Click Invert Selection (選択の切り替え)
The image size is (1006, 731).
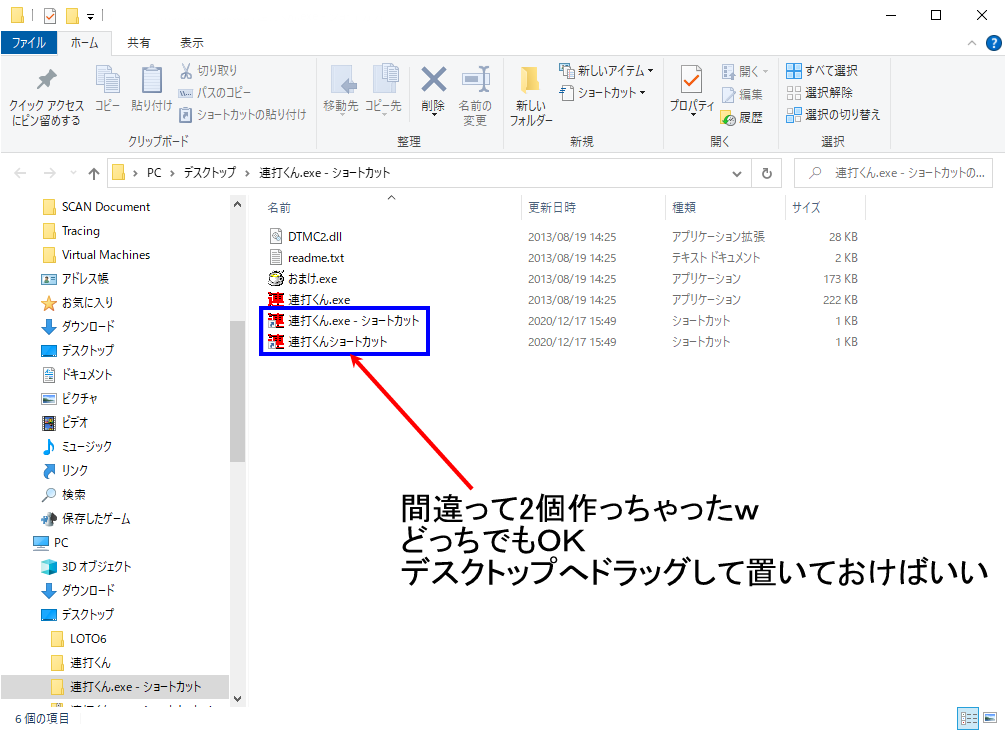832,115
